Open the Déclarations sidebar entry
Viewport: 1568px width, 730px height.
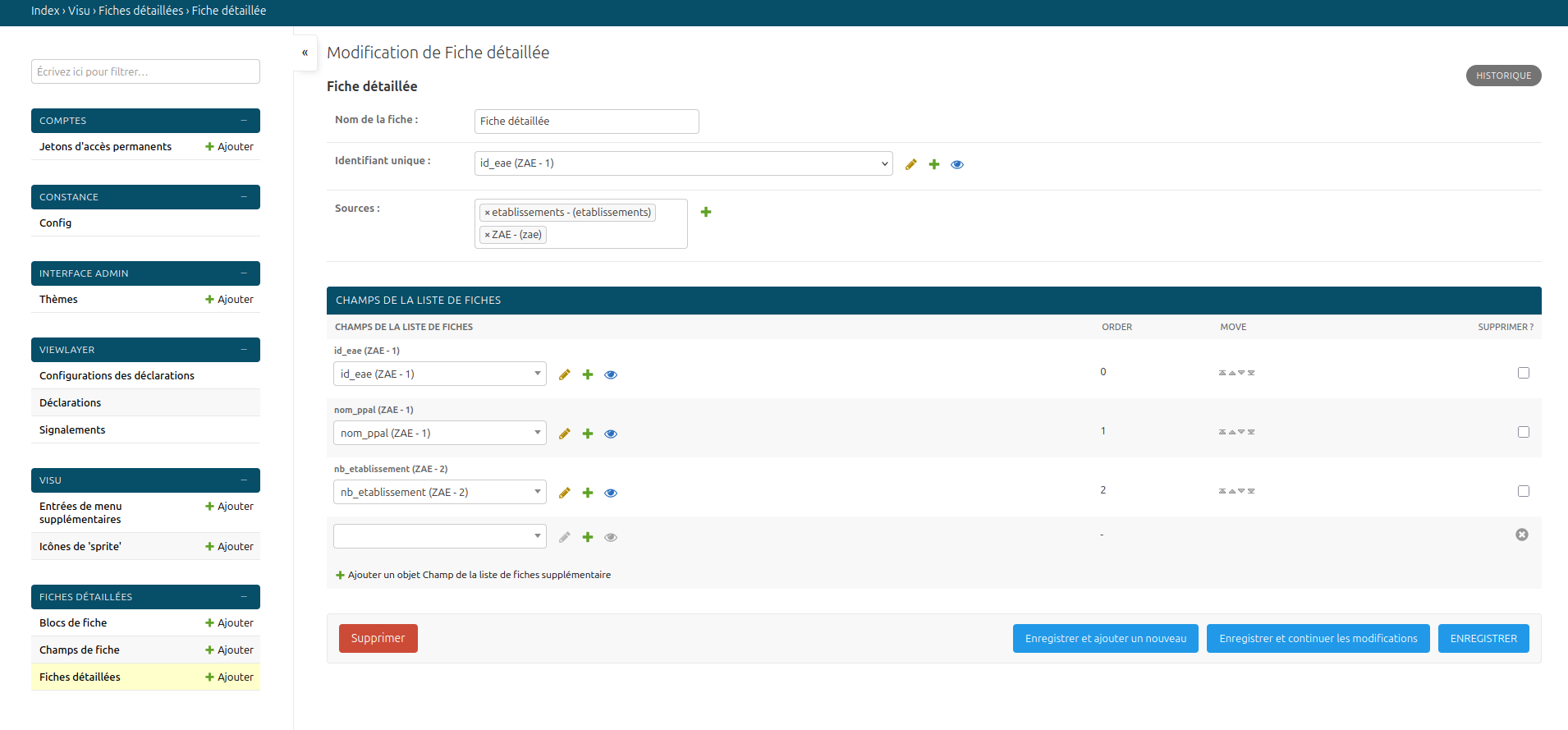coord(70,403)
